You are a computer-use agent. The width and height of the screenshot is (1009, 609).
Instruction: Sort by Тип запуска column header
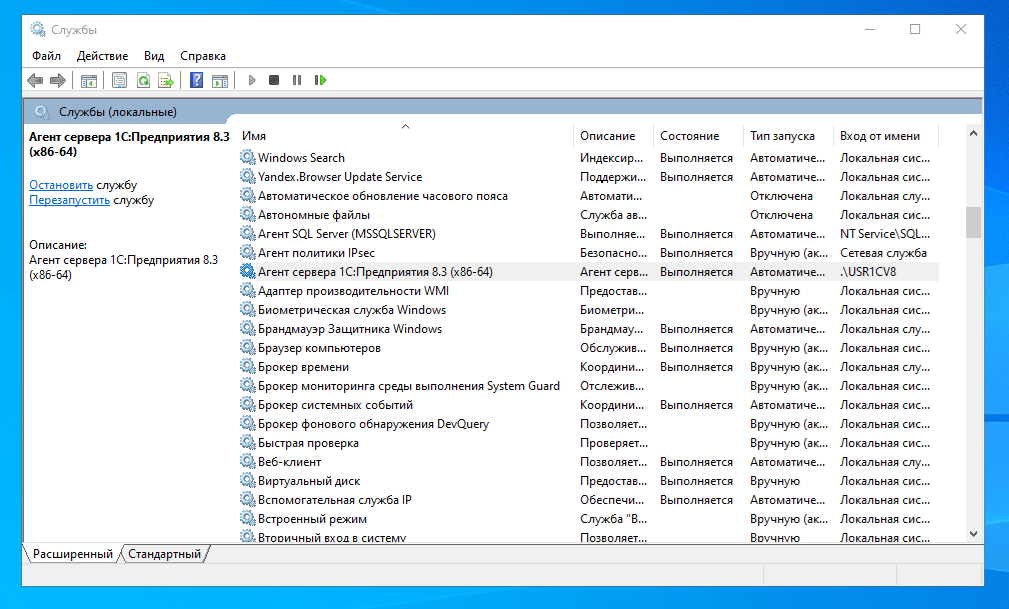click(782, 136)
